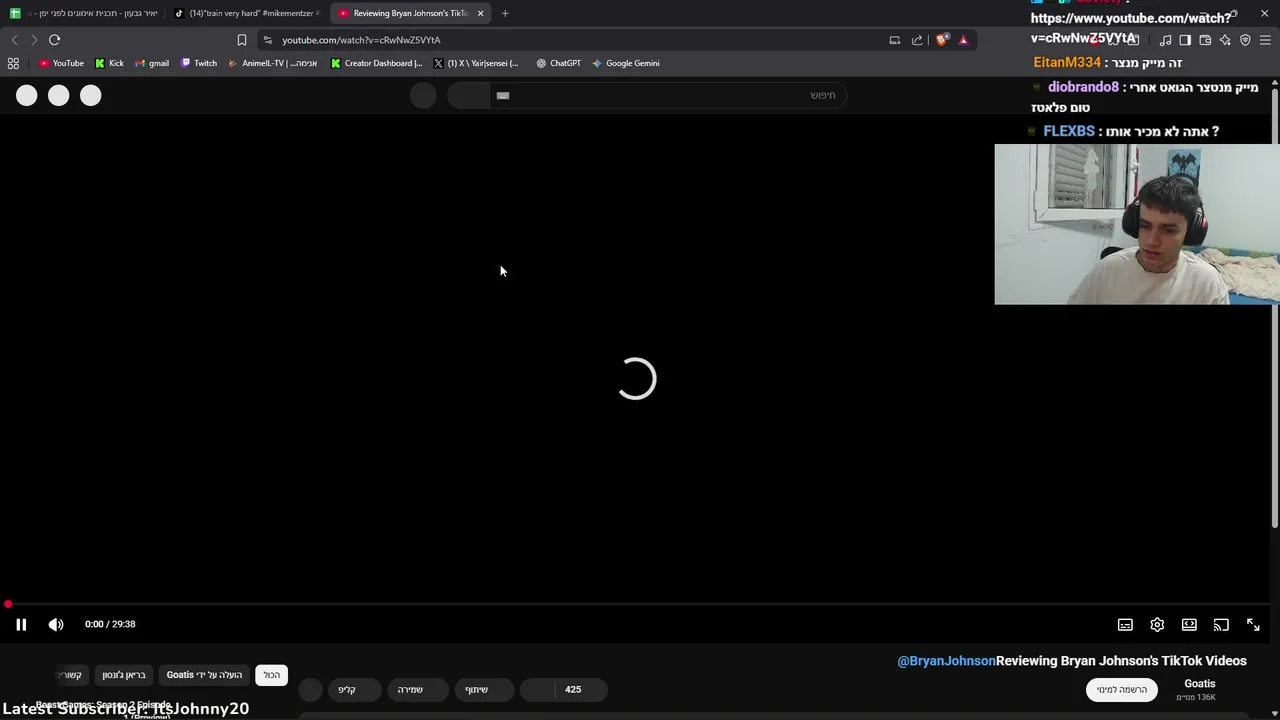Open the AnimeIL-TV bookmark
This screenshot has height=720, width=1280.
coord(272,63)
